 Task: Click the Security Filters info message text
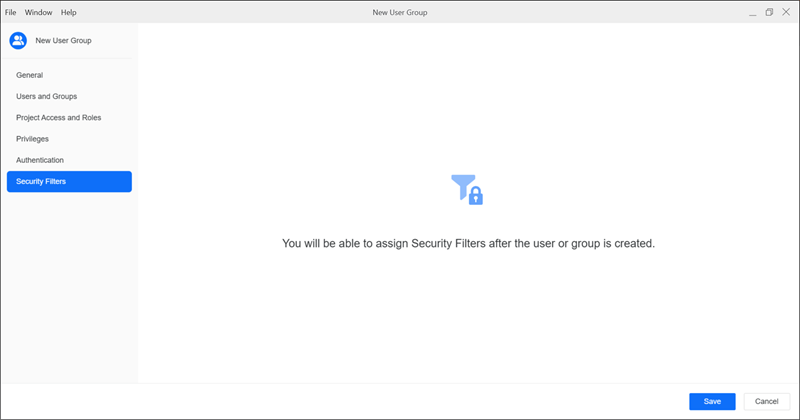pyautogui.click(x=468, y=243)
